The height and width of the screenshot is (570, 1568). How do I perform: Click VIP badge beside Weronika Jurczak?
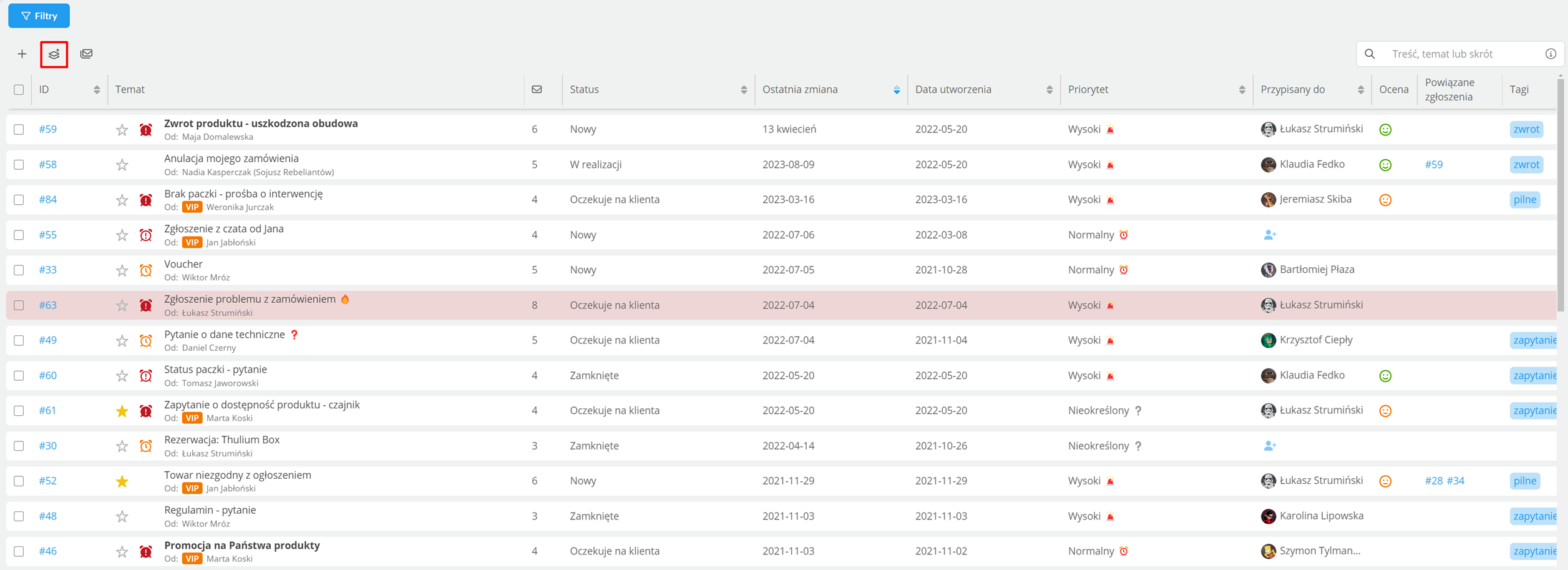coord(192,207)
